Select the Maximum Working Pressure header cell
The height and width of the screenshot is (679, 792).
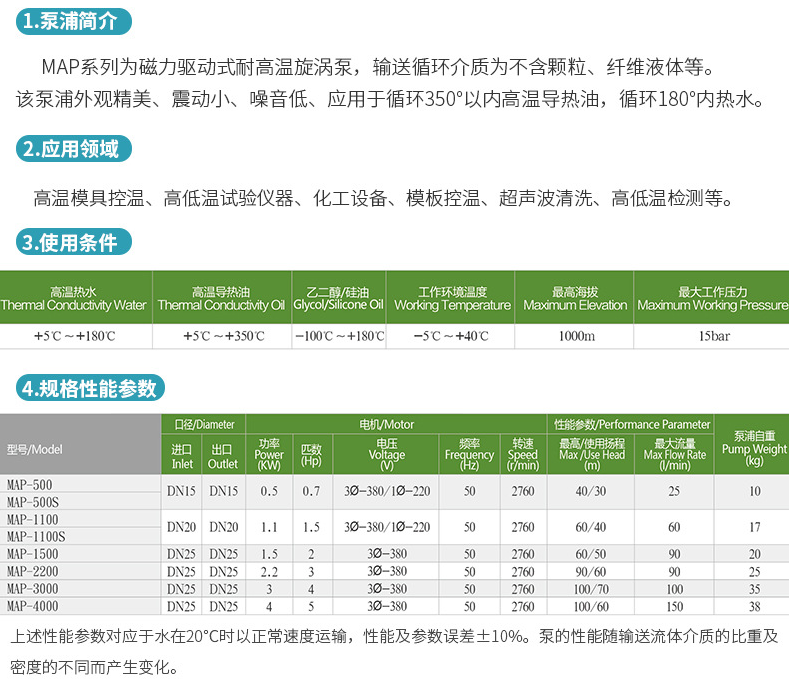point(712,298)
